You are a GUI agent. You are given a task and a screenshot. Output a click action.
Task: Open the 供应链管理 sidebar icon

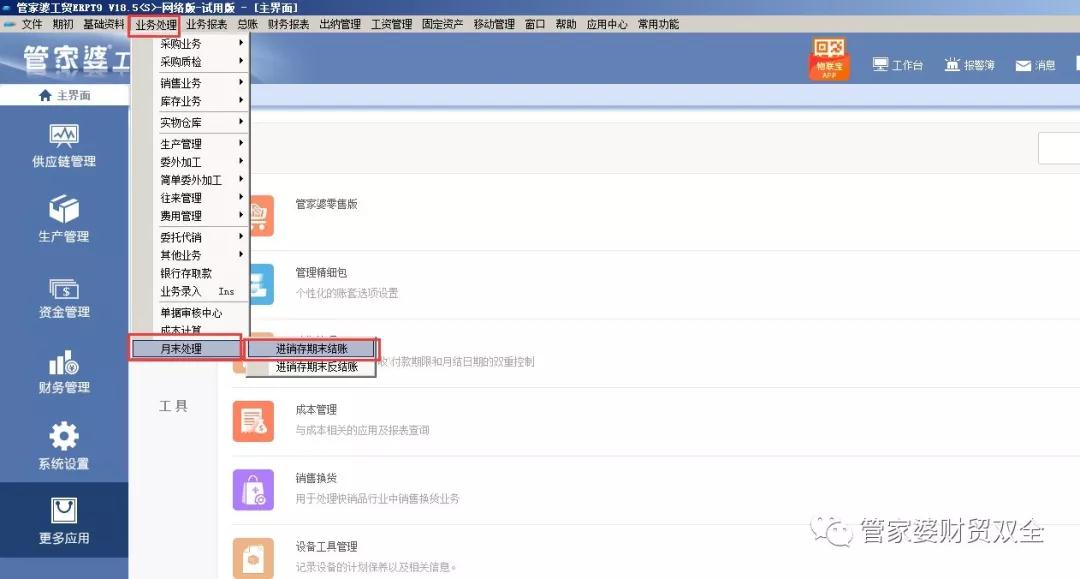(x=64, y=137)
